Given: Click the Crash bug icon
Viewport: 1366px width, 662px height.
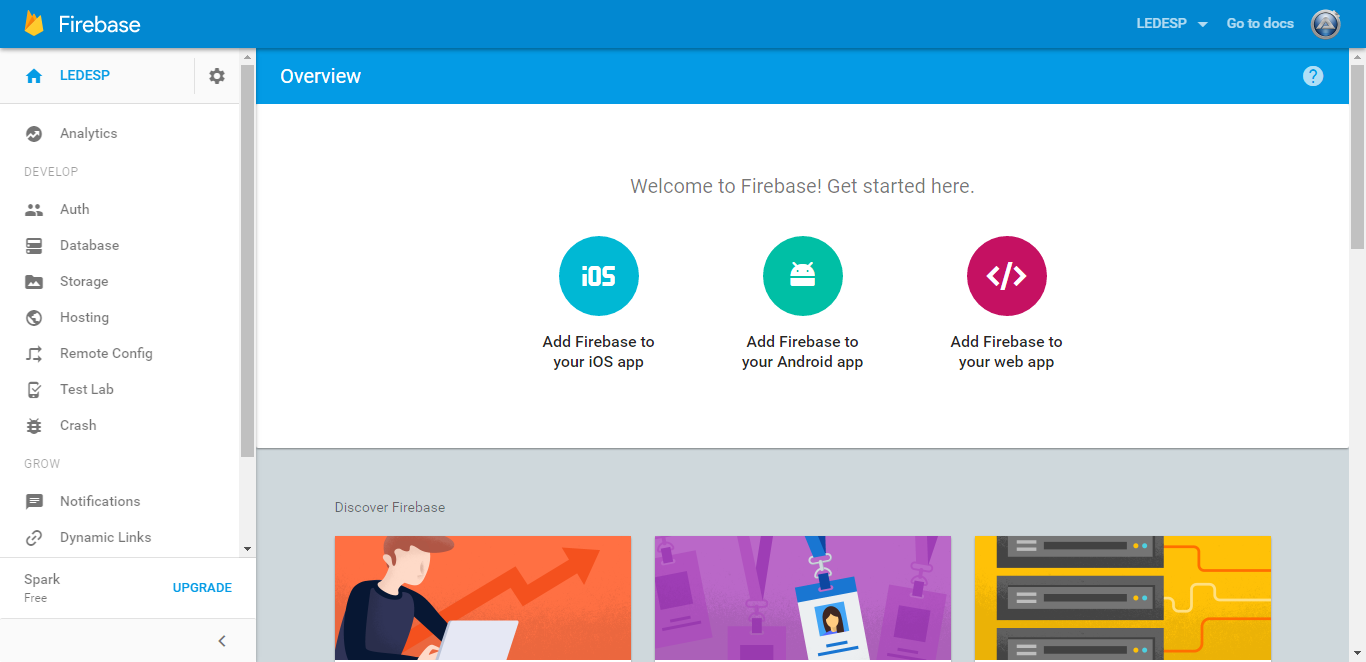Looking at the screenshot, I should [34, 425].
